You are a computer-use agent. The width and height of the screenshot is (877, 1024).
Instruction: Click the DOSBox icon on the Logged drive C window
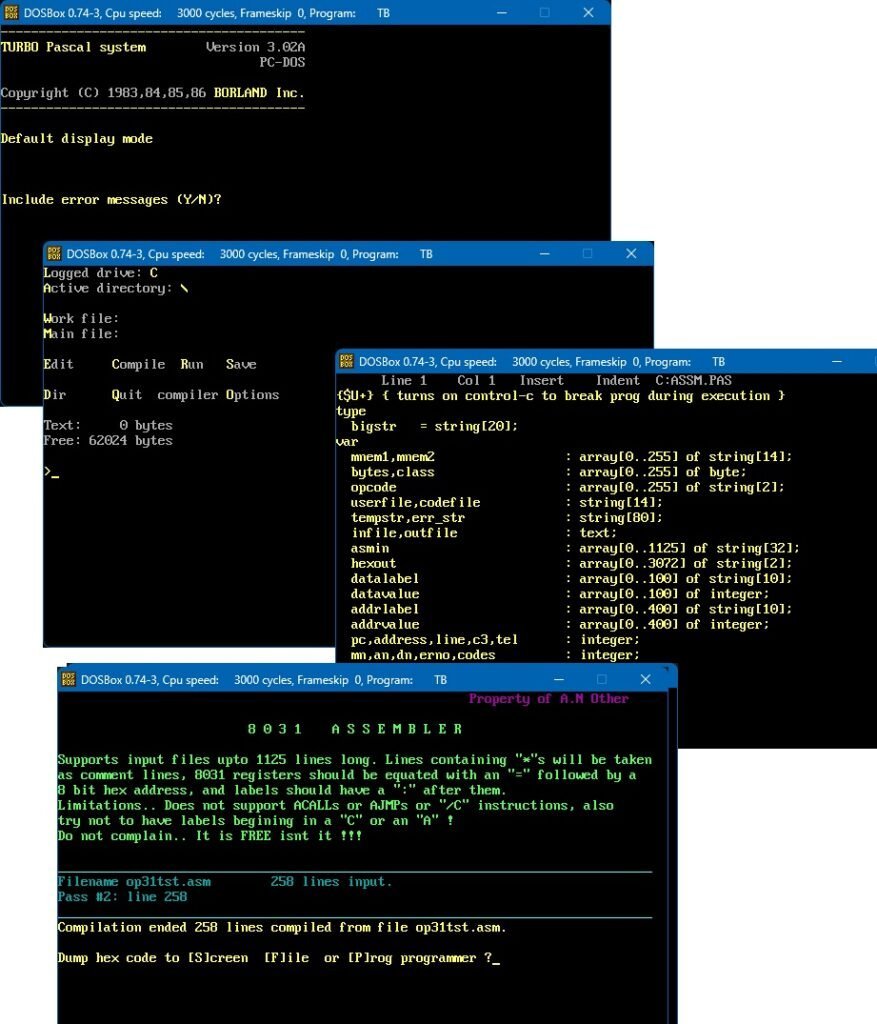(55, 254)
